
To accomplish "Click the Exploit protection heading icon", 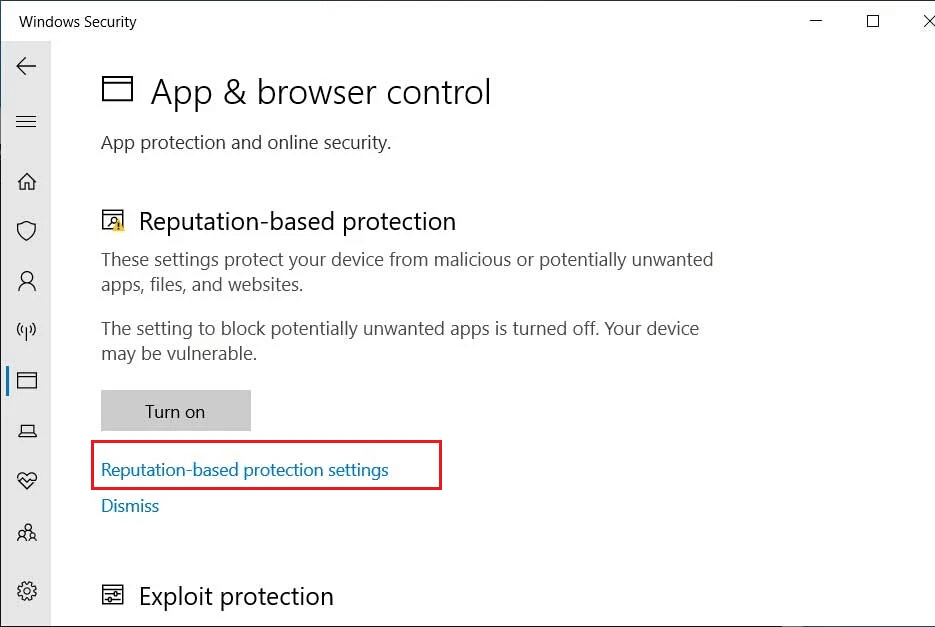I will (113, 596).
